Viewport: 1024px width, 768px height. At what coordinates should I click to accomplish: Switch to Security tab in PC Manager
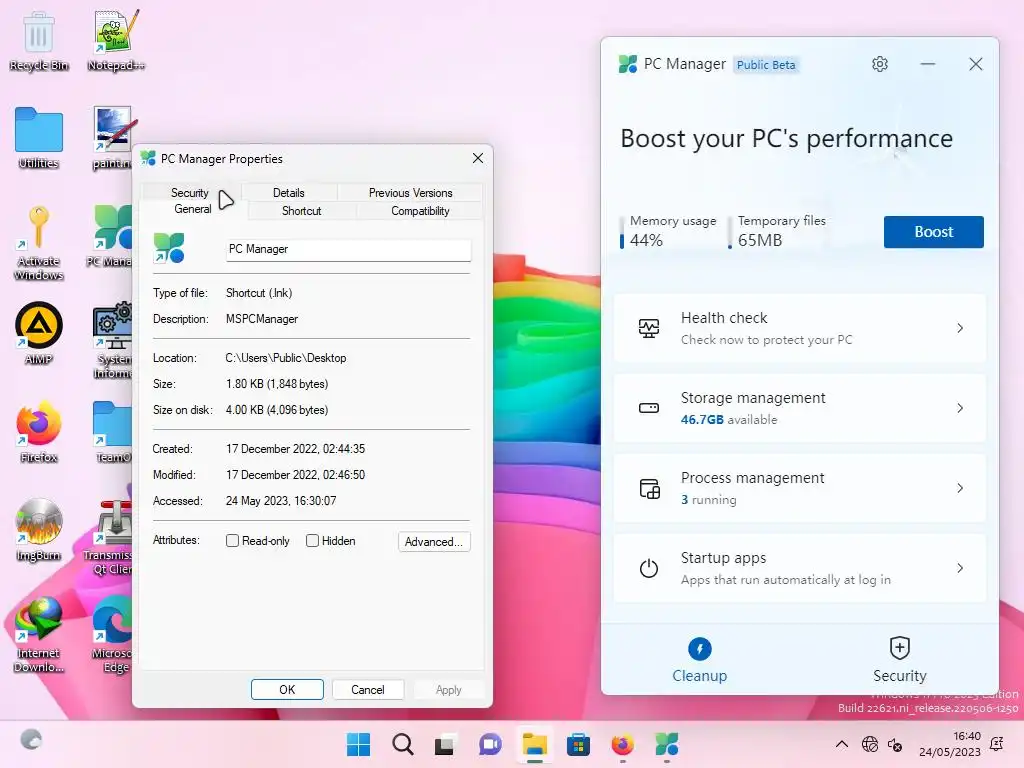(x=899, y=660)
